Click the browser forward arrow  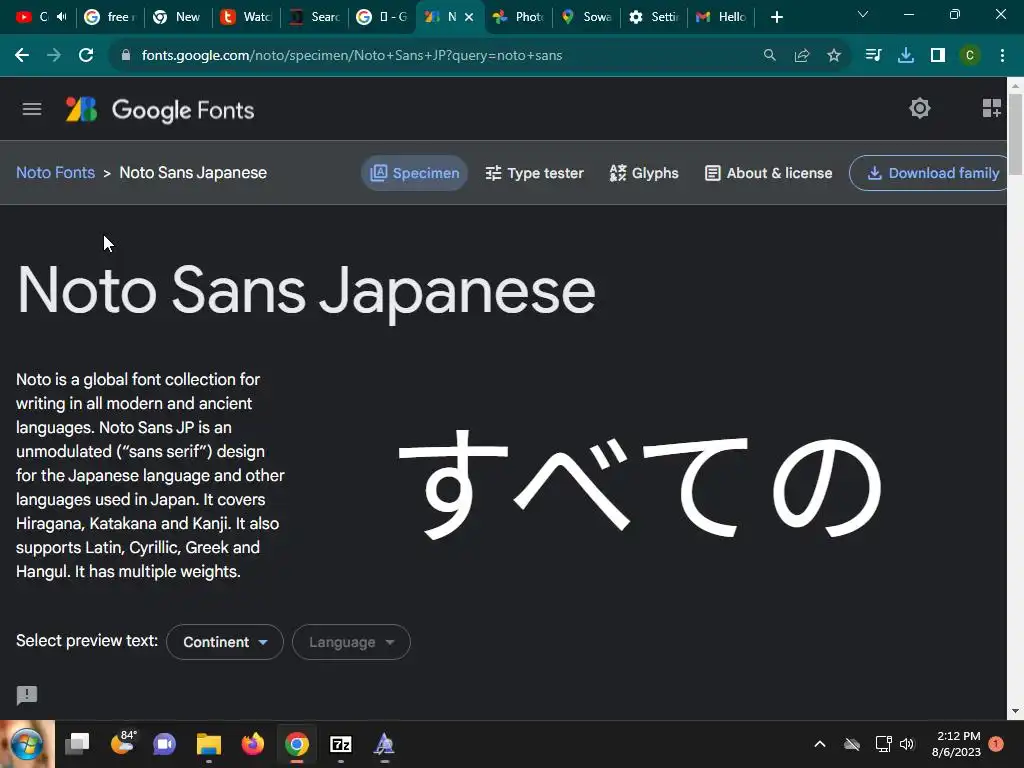point(54,56)
